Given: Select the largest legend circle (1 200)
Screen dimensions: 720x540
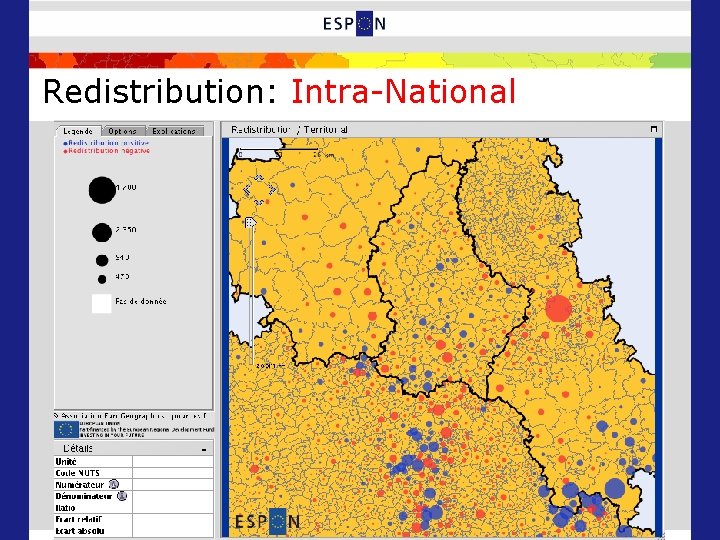Looking at the screenshot, I should (x=102, y=190).
